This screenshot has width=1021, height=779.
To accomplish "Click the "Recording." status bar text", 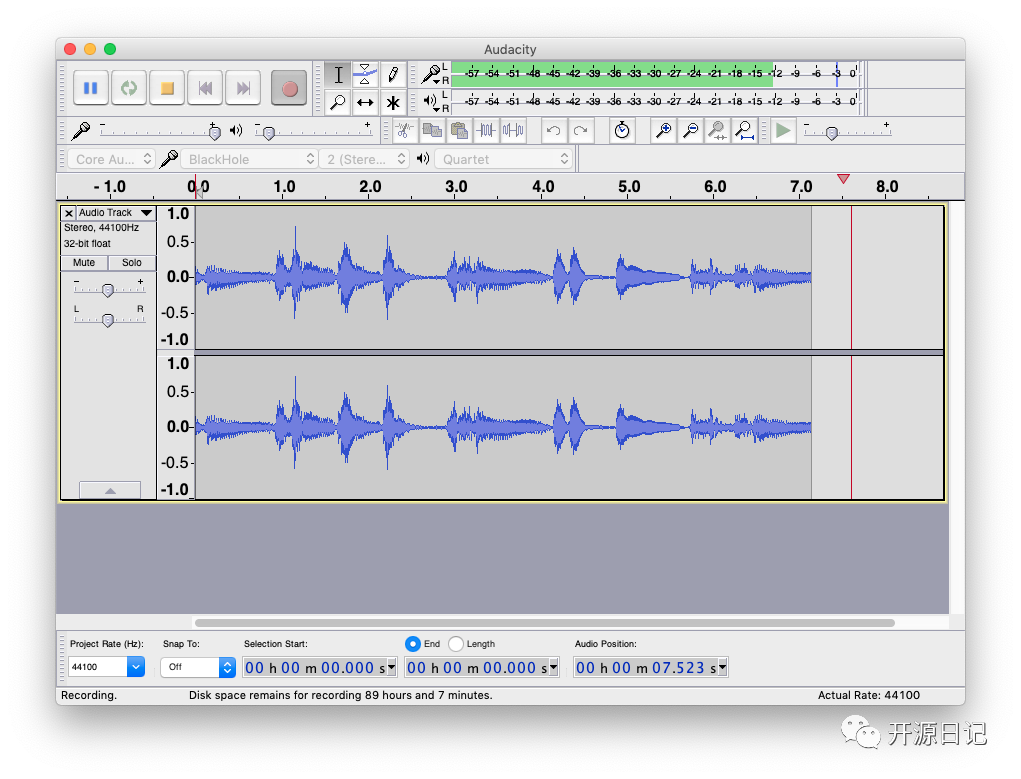I will tap(89, 696).
